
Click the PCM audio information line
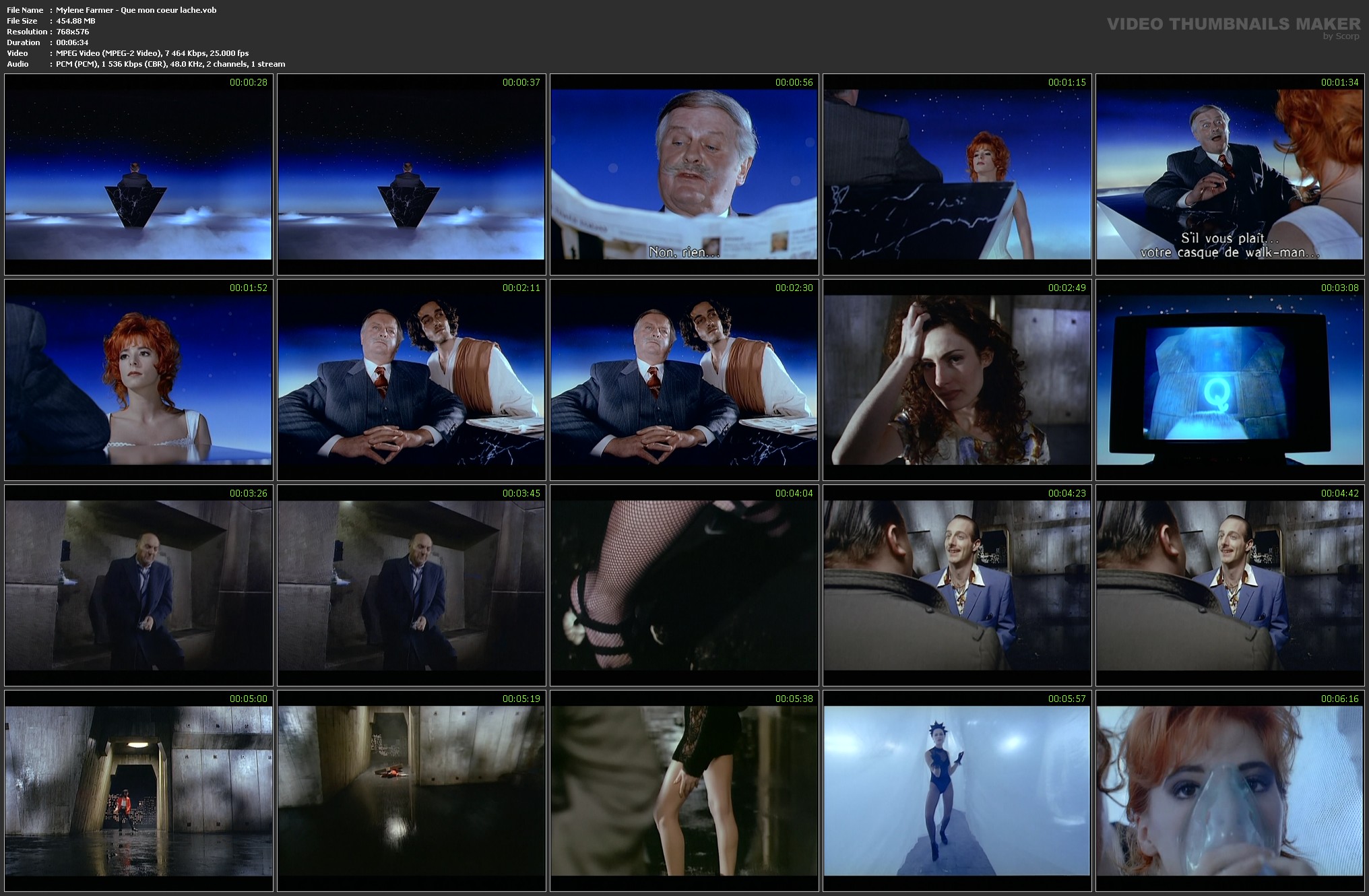click(171, 64)
